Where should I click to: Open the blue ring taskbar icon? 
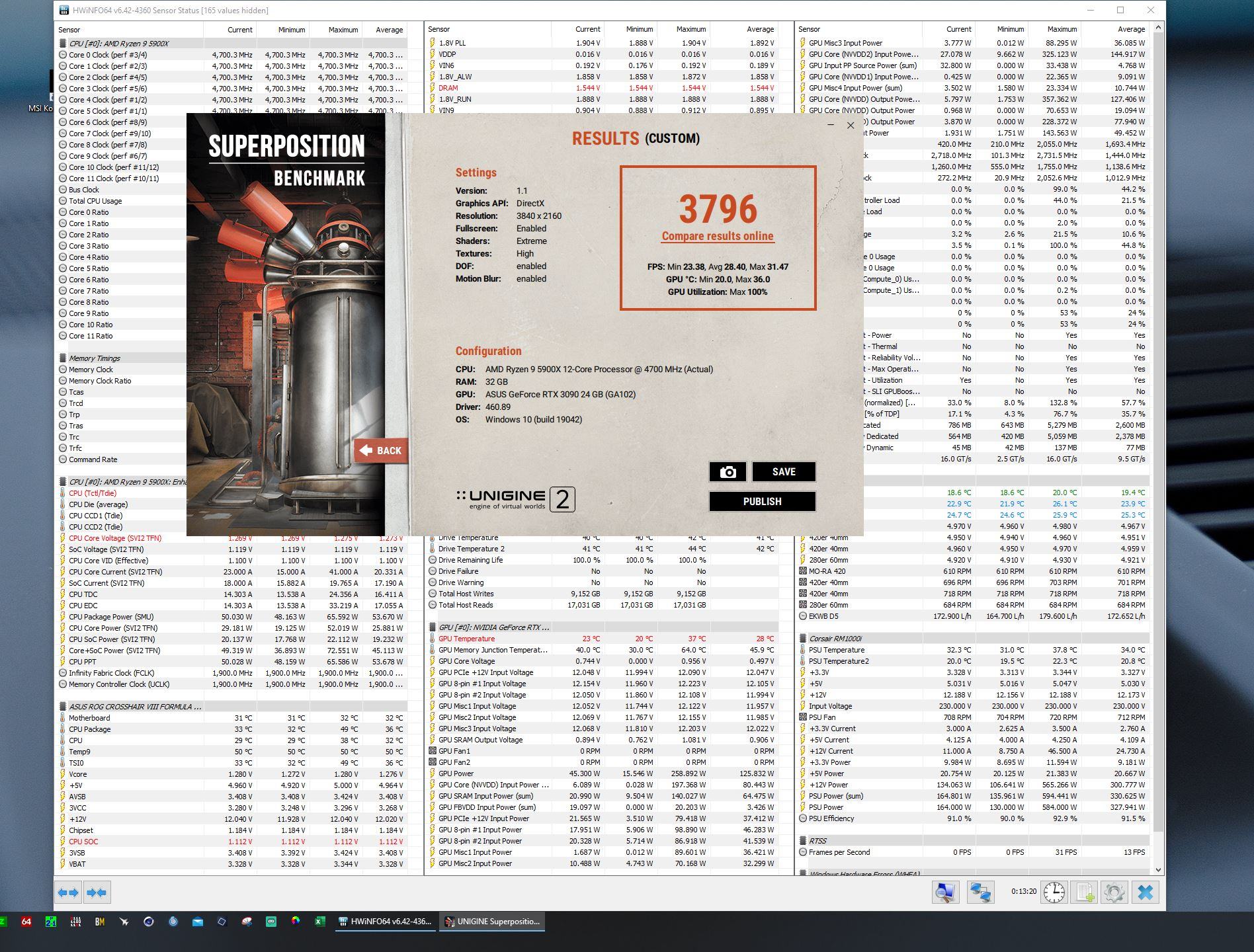point(173,922)
